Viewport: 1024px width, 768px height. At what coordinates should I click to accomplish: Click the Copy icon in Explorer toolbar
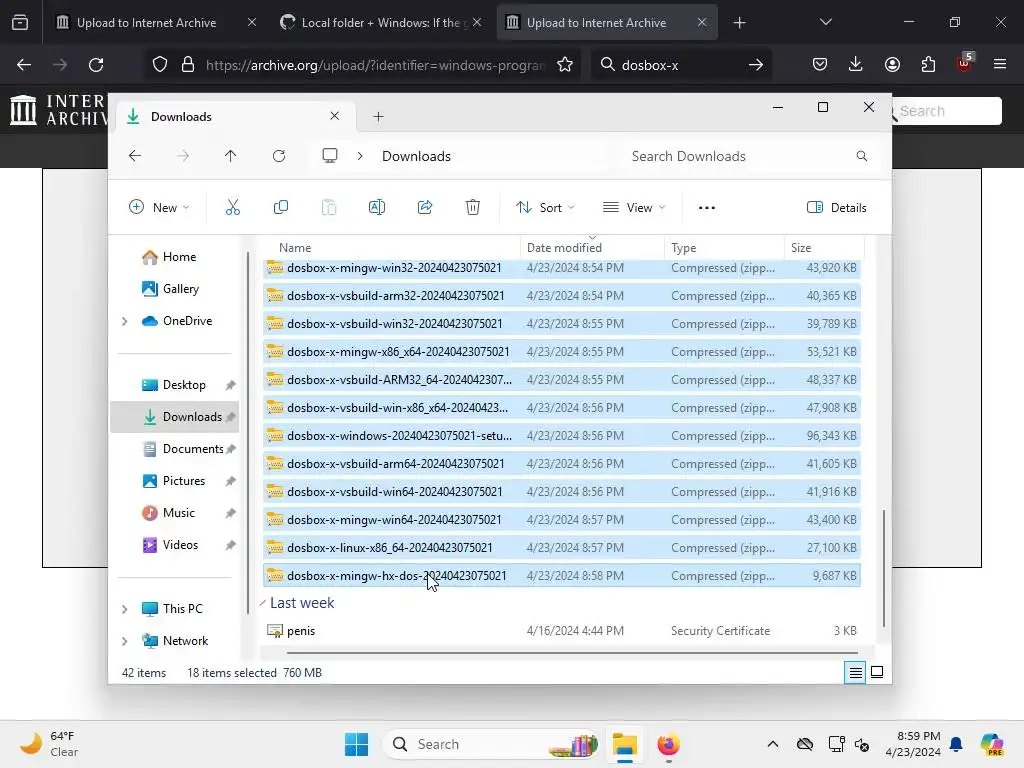[x=281, y=208]
